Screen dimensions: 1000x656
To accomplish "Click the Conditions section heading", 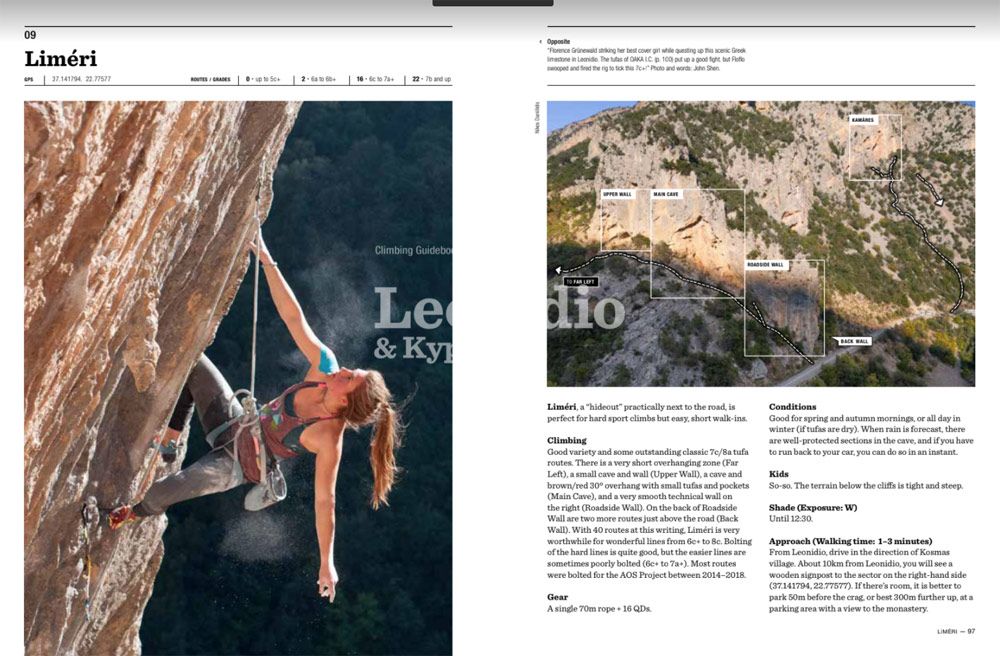I will [792, 406].
